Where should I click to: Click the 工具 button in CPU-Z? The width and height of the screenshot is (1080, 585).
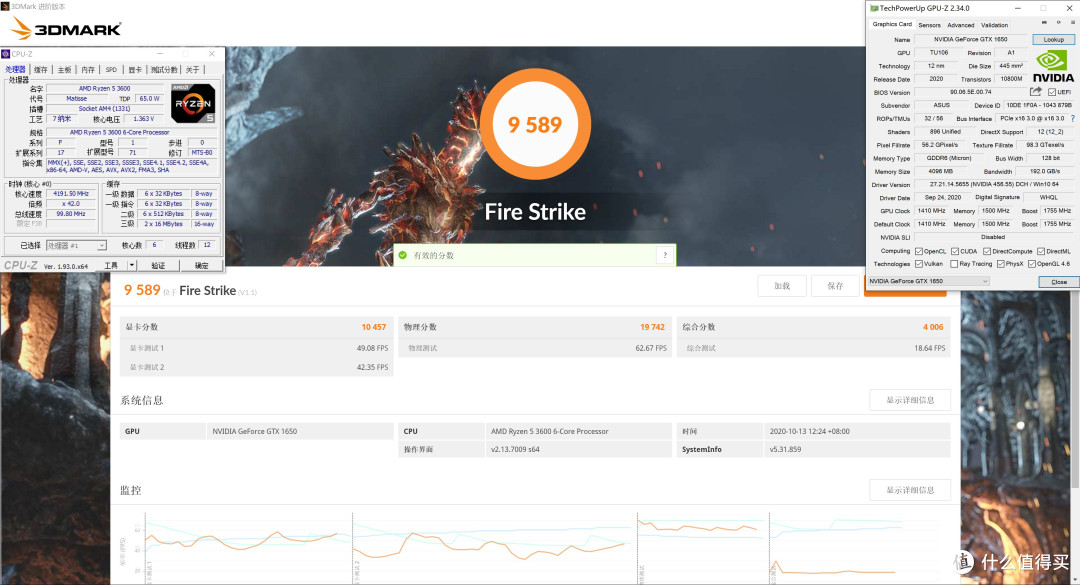point(111,265)
